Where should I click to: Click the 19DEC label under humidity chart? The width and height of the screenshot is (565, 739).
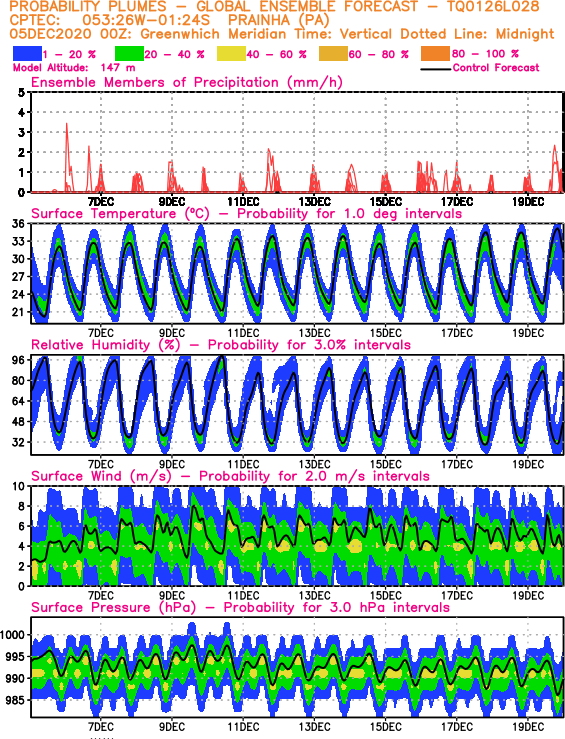[528, 464]
